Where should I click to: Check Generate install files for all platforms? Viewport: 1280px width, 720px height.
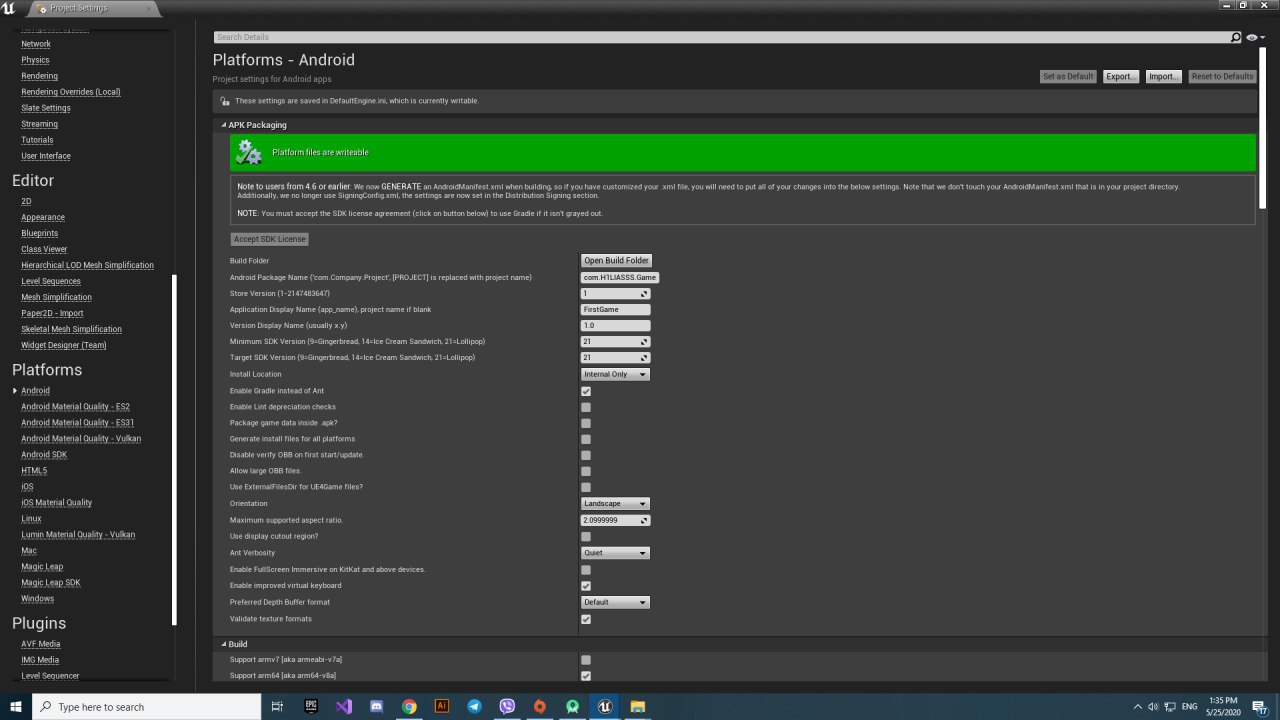586,439
